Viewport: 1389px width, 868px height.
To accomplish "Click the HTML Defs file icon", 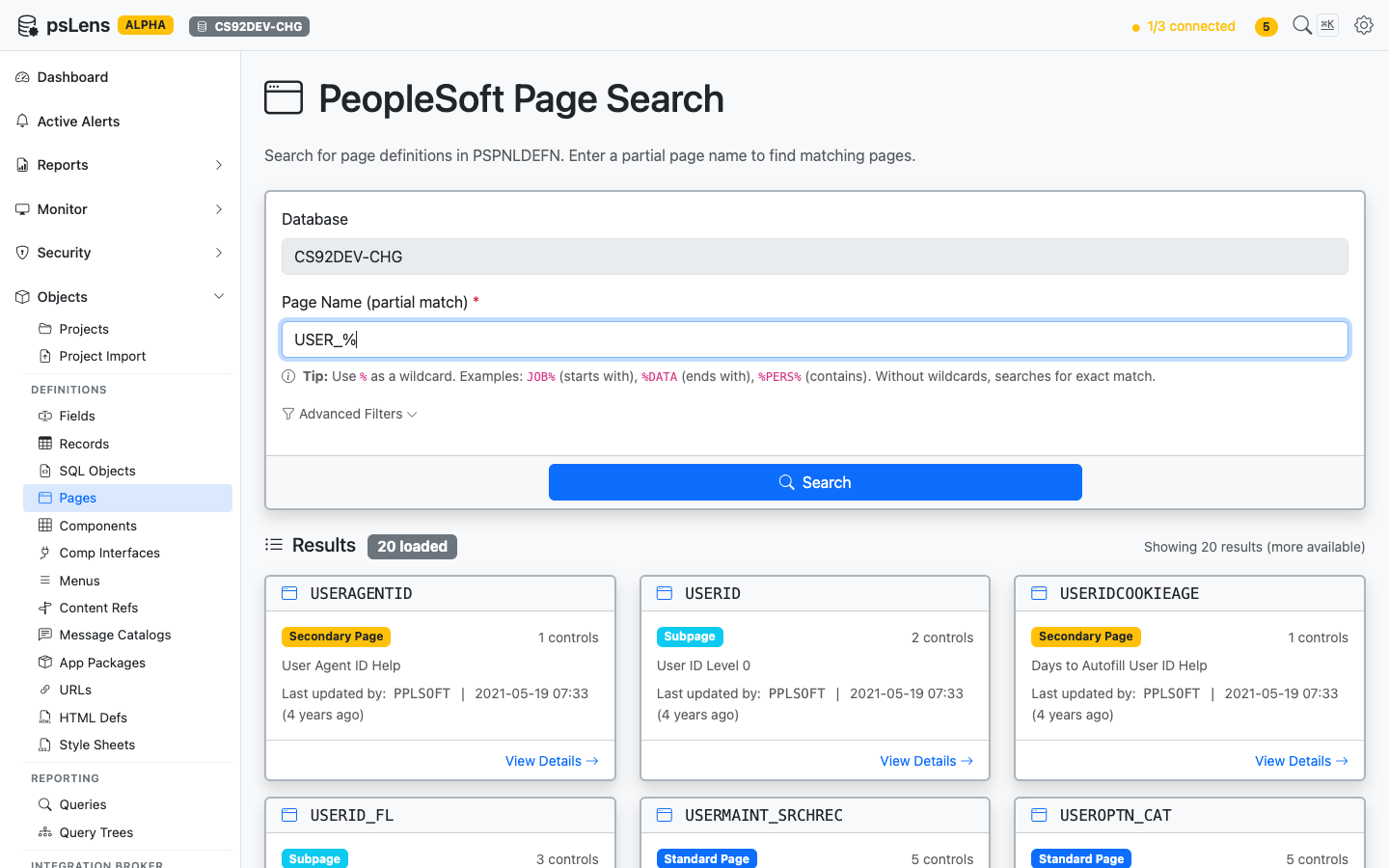I will click(44, 718).
